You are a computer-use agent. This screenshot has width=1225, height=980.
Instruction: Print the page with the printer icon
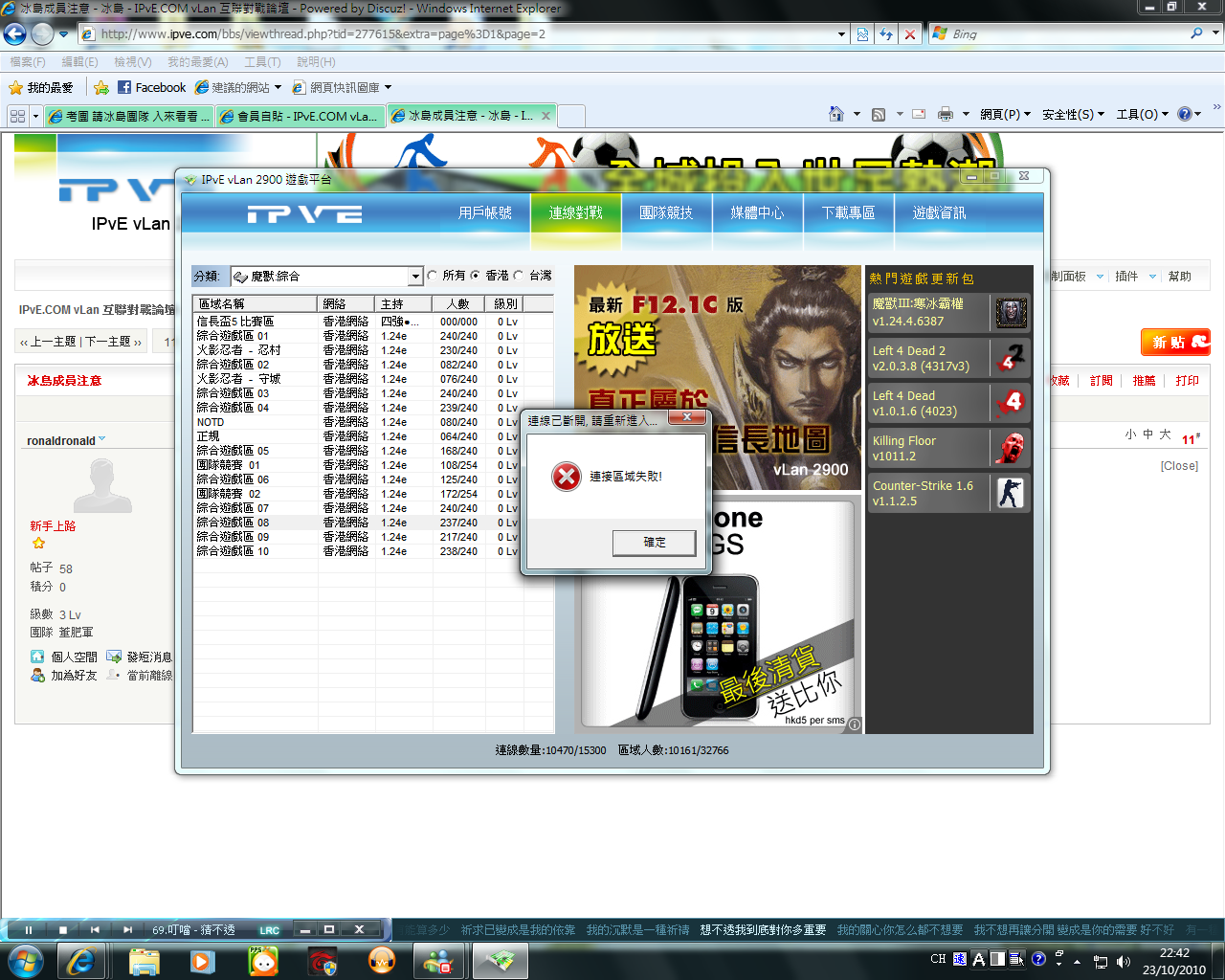pyautogui.click(x=946, y=114)
